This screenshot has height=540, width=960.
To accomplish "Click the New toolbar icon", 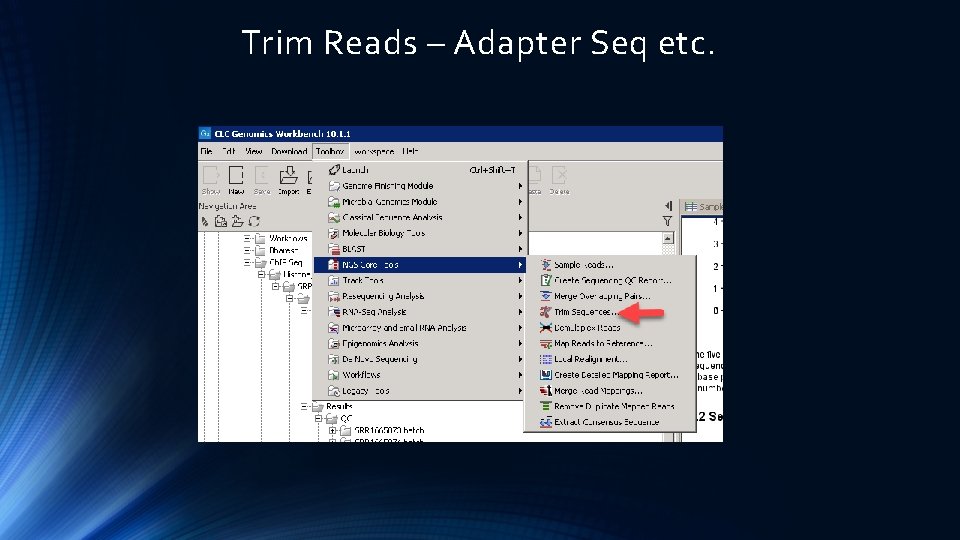I will [x=236, y=176].
